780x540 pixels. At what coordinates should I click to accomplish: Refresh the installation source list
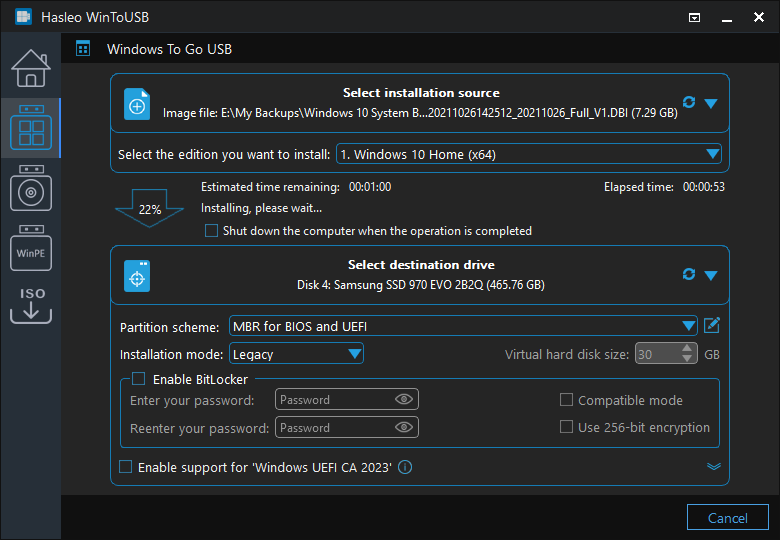(x=689, y=102)
